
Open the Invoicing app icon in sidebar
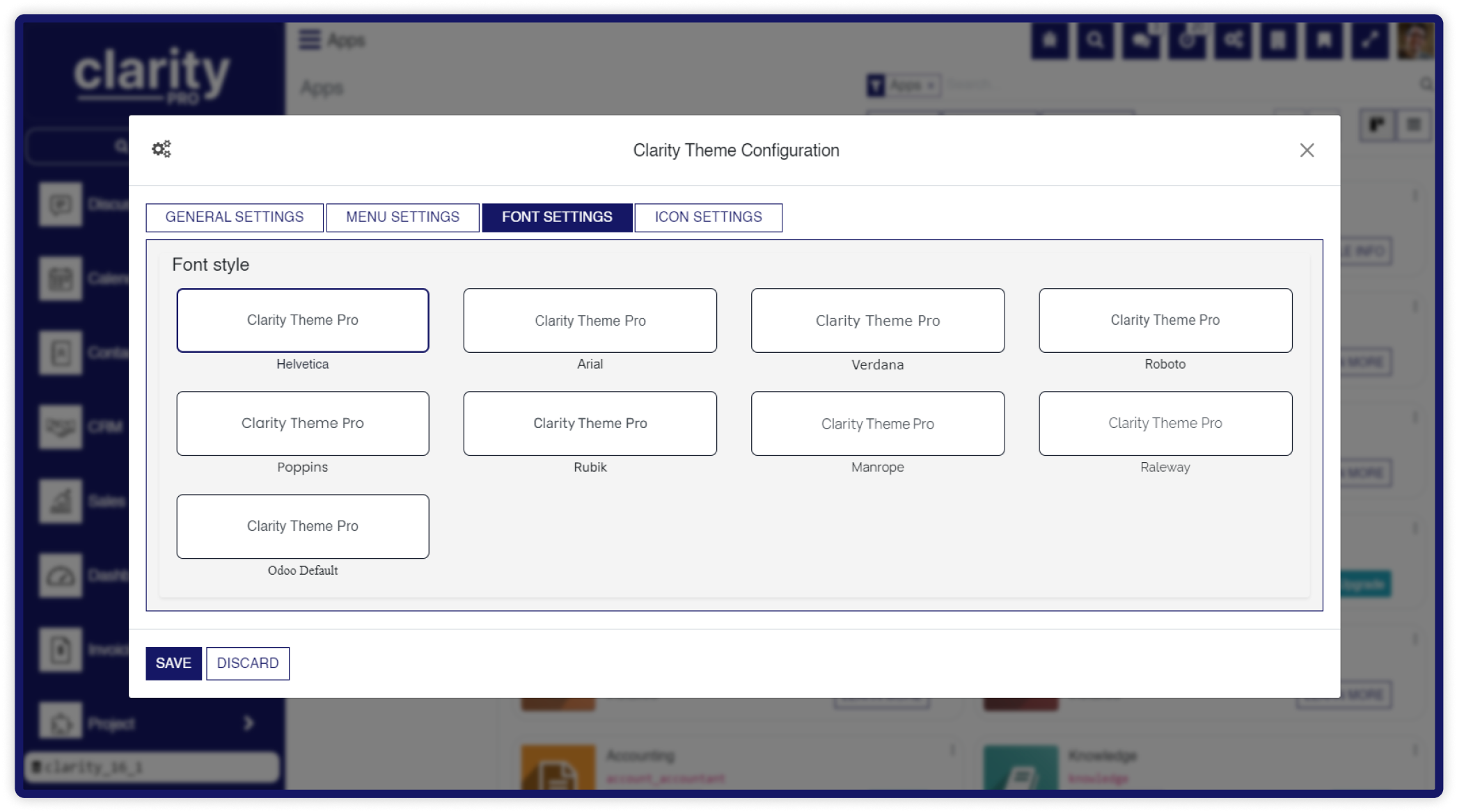[x=61, y=650]
